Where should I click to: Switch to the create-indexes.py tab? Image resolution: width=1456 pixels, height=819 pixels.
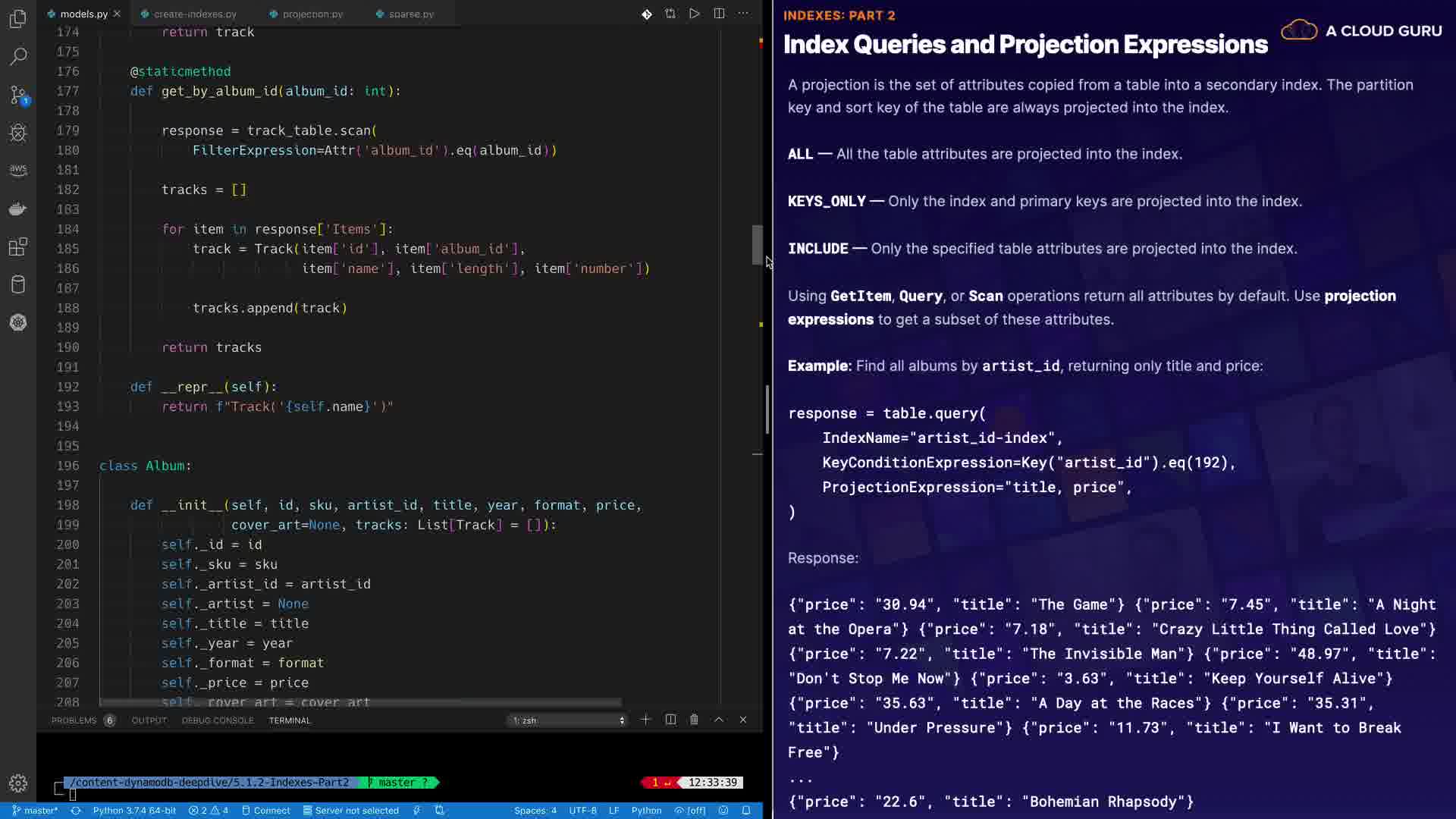click(195, 14)
